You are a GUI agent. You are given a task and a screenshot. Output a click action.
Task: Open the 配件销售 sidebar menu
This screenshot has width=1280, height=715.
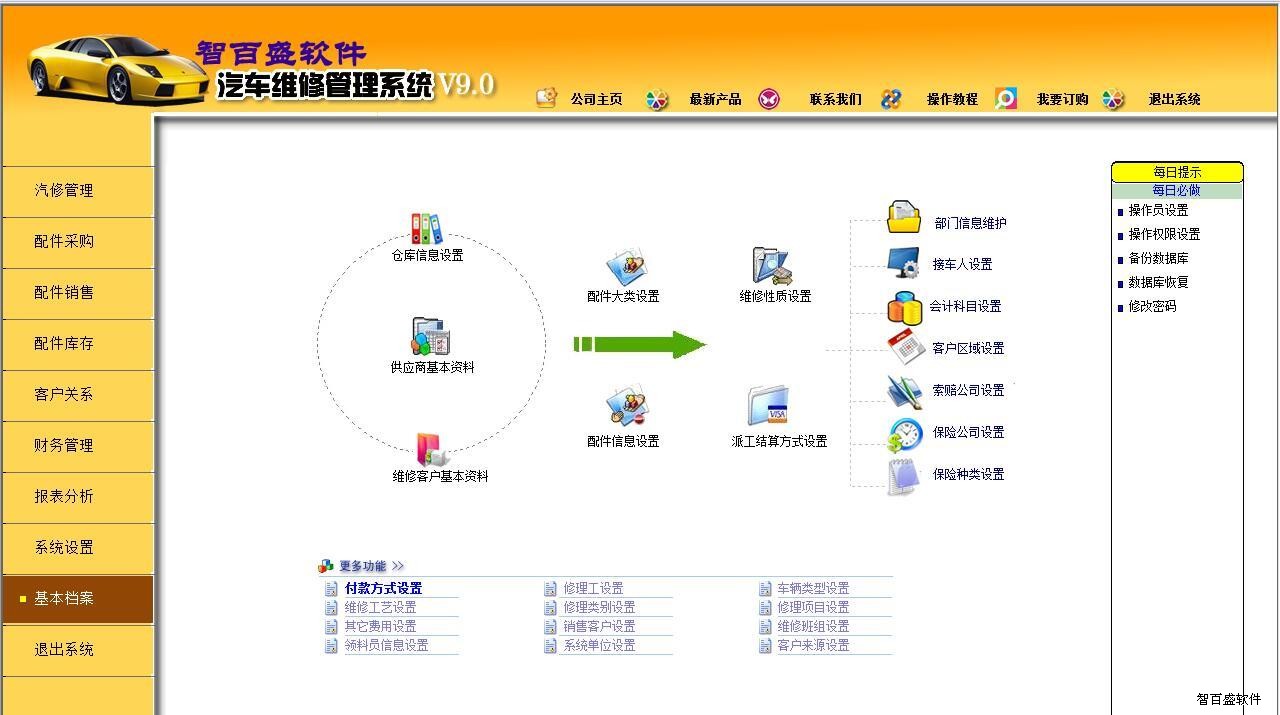77,293
